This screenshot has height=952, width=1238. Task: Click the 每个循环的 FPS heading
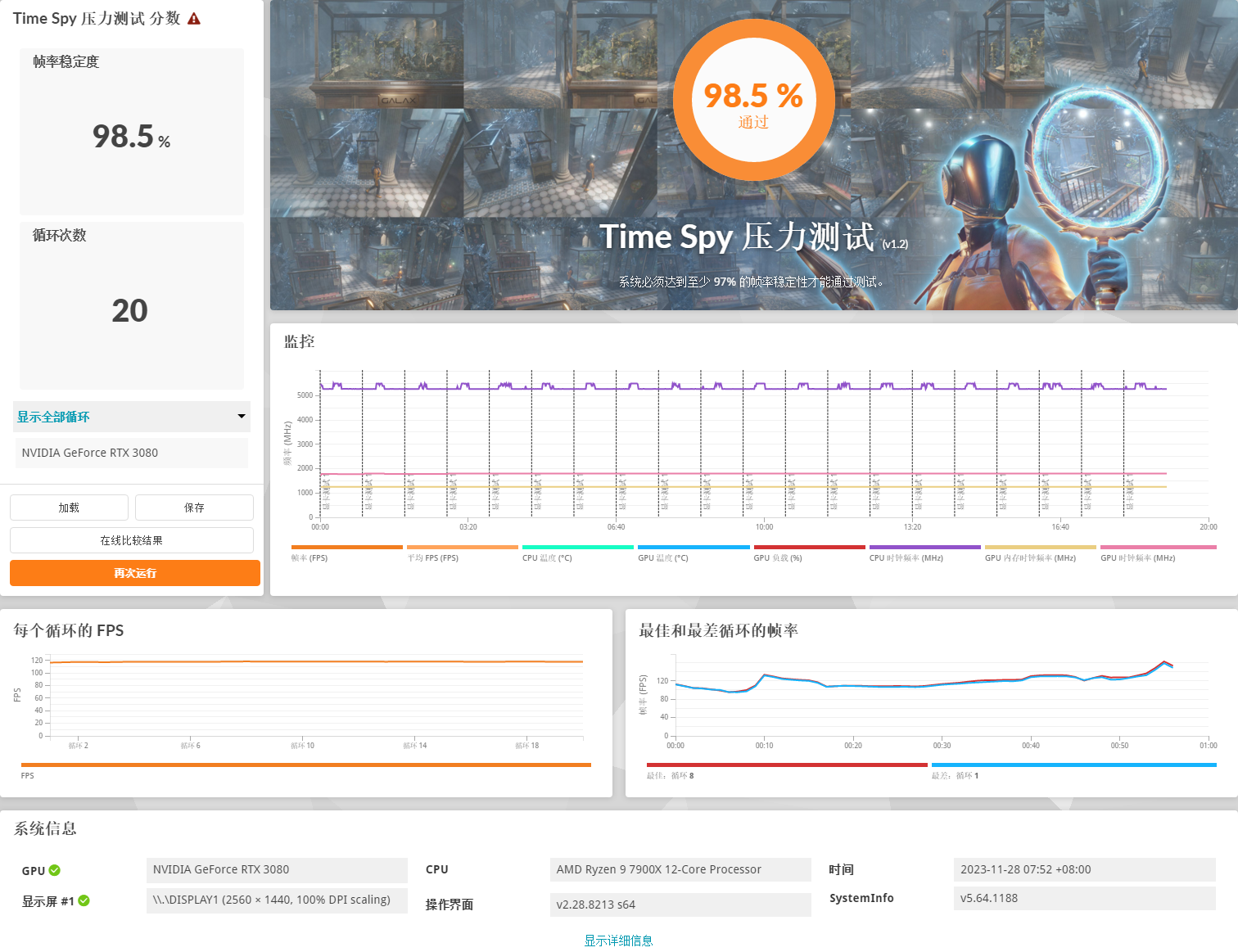(69, 630)
